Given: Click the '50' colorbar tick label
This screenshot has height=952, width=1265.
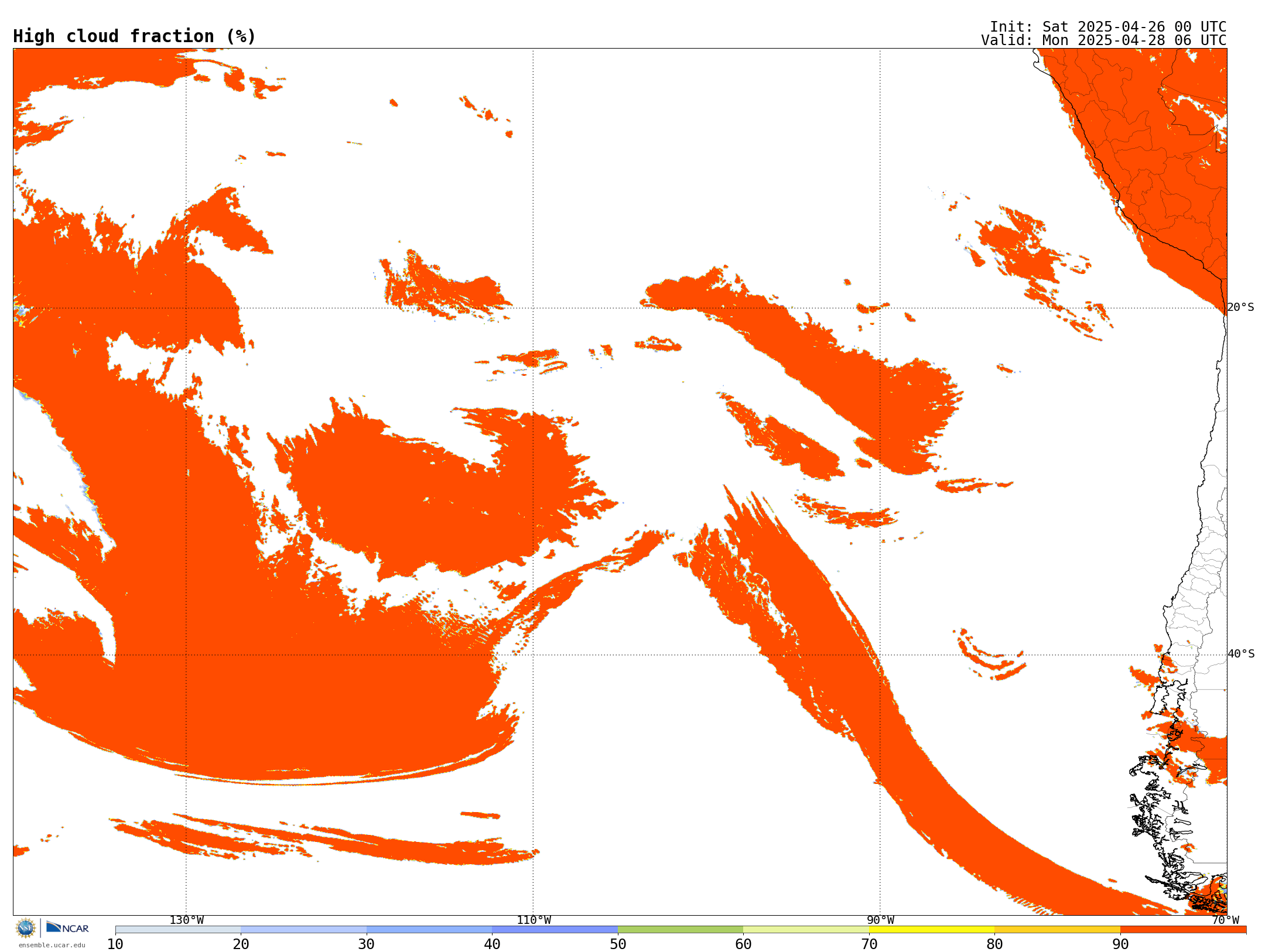Looking at the screenshot, I should point(618,944).
